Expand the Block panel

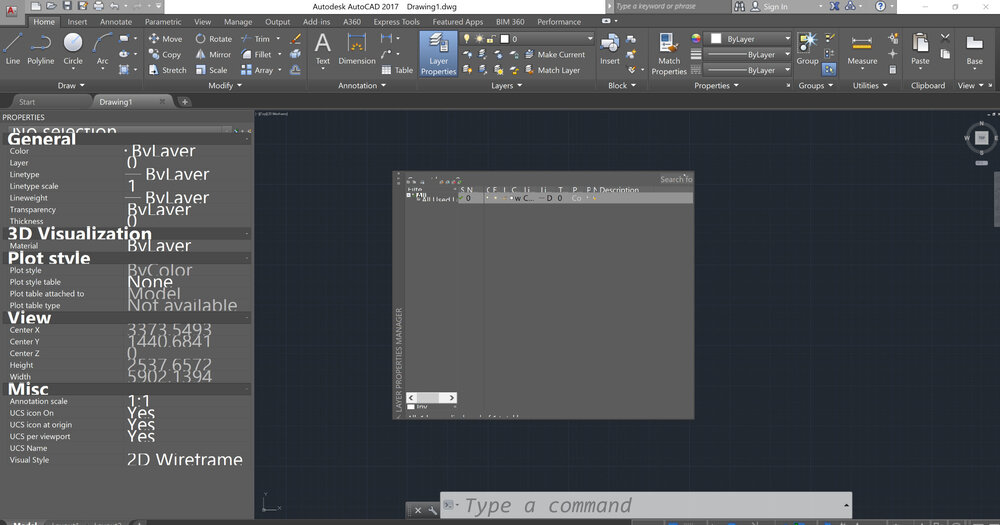pyautogui.click(x=622, y=85)
